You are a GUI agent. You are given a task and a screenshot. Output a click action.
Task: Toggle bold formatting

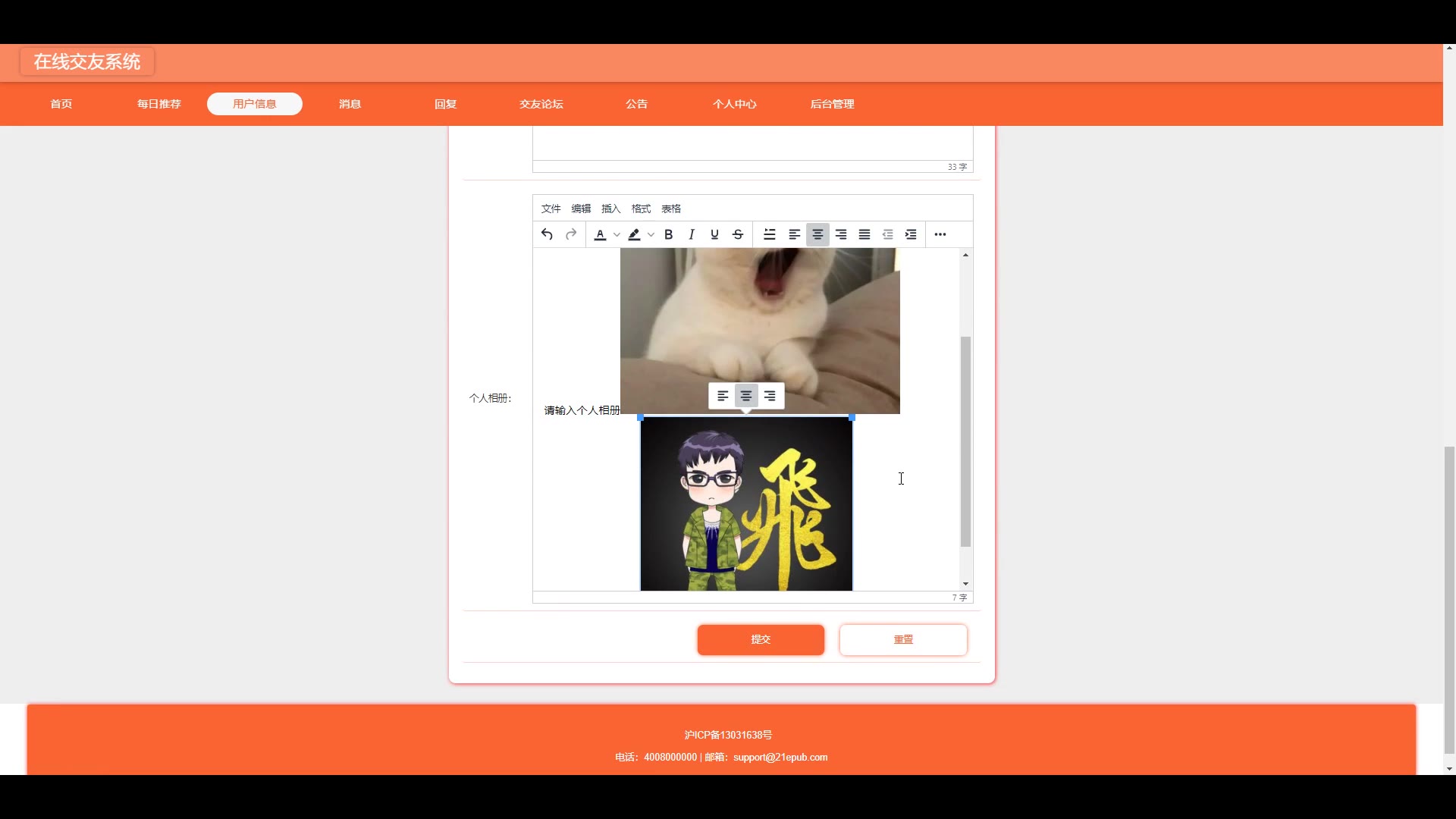click(x=668, y=234)
